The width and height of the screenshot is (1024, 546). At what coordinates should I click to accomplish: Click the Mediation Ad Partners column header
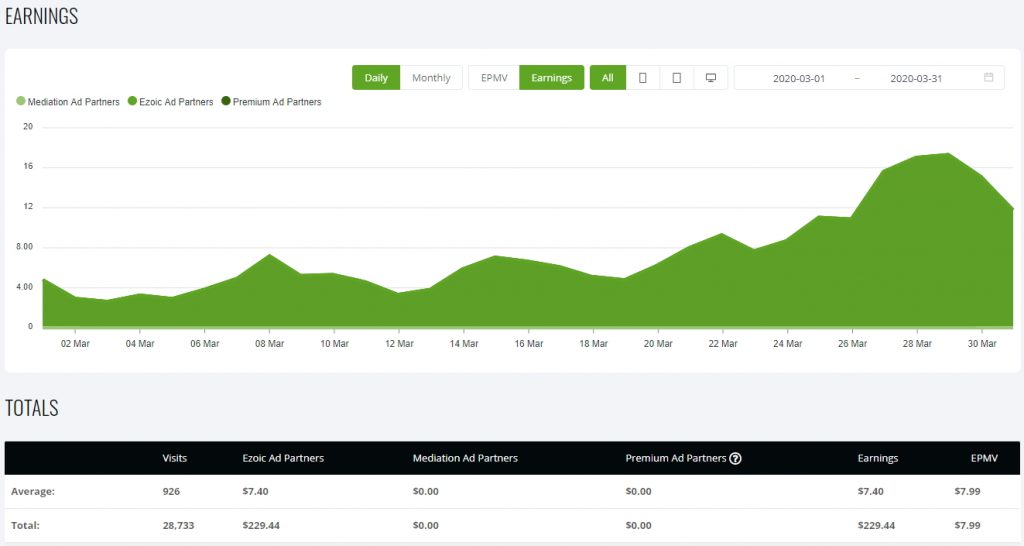(x=465, y=458)
